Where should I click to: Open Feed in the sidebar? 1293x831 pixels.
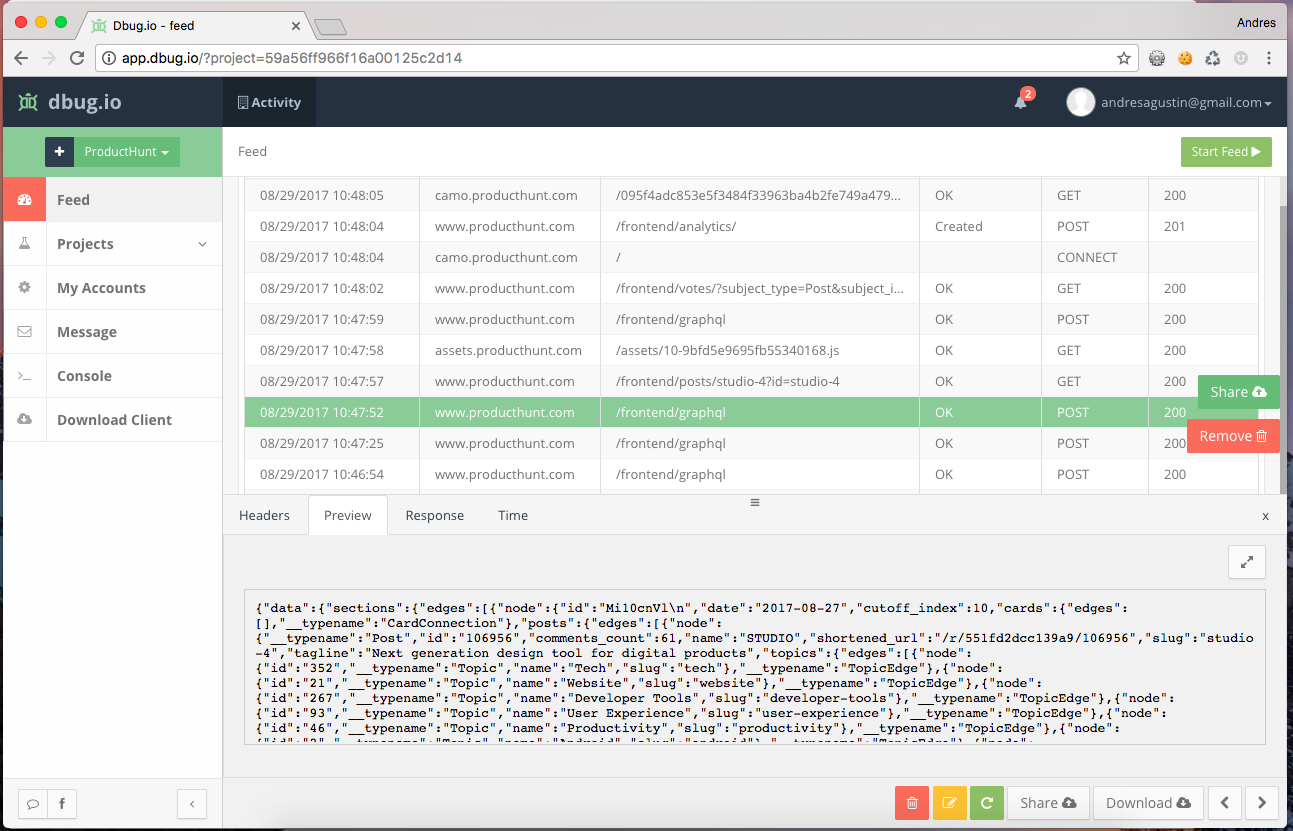(x=112, y=199)
